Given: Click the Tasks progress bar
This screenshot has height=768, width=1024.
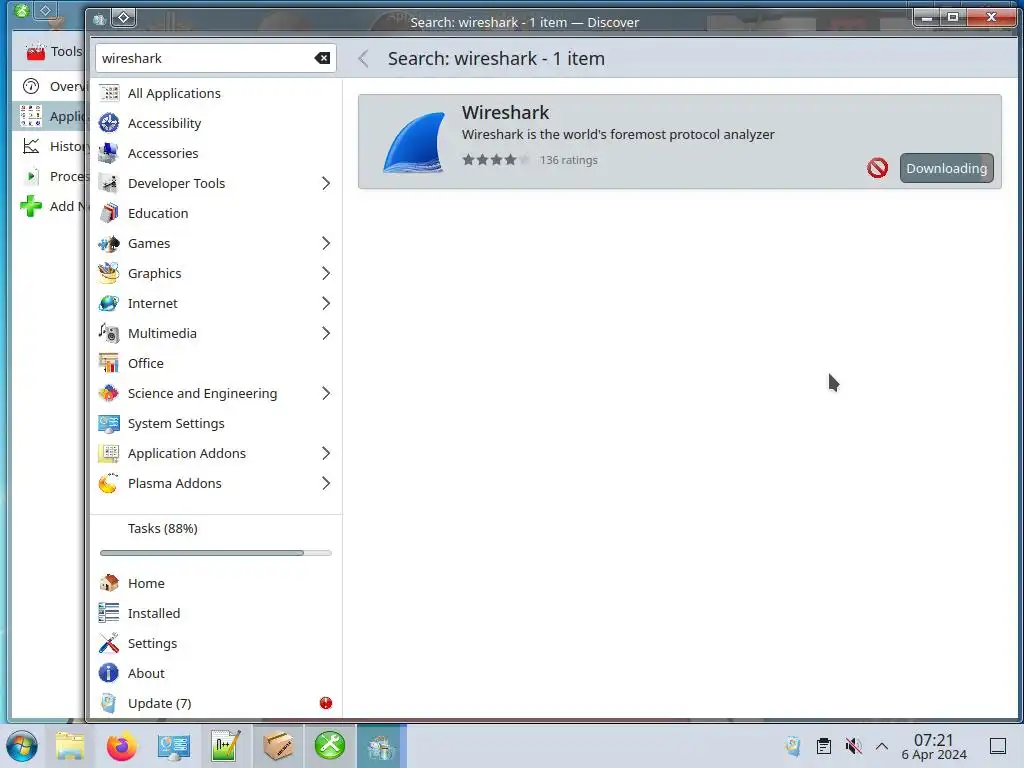Looking at the screenshot, I should 216,553.
